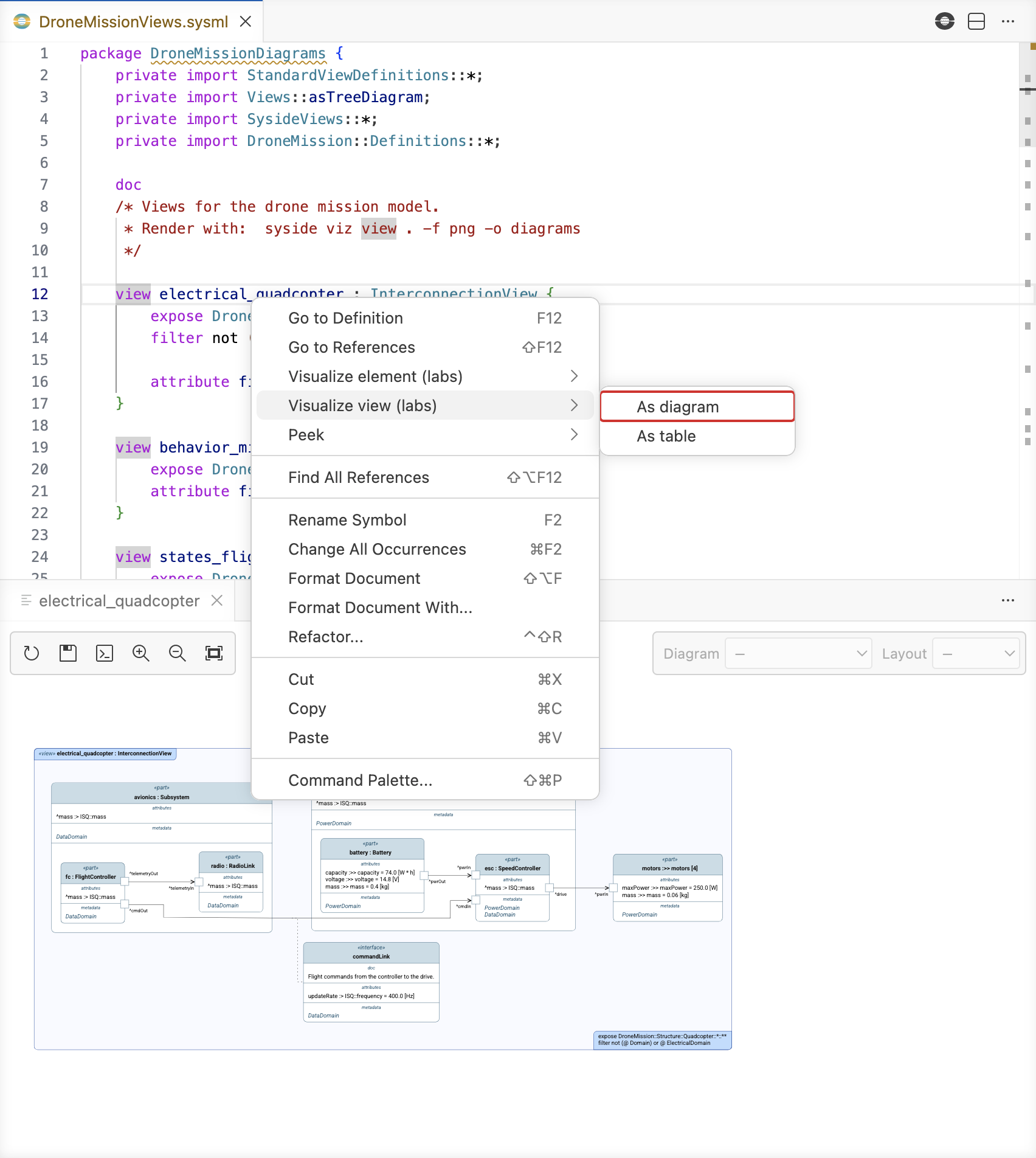Open the editor more actions ellipsis
This screenshot has height=1158, width=1036.
pos(1008,21)
